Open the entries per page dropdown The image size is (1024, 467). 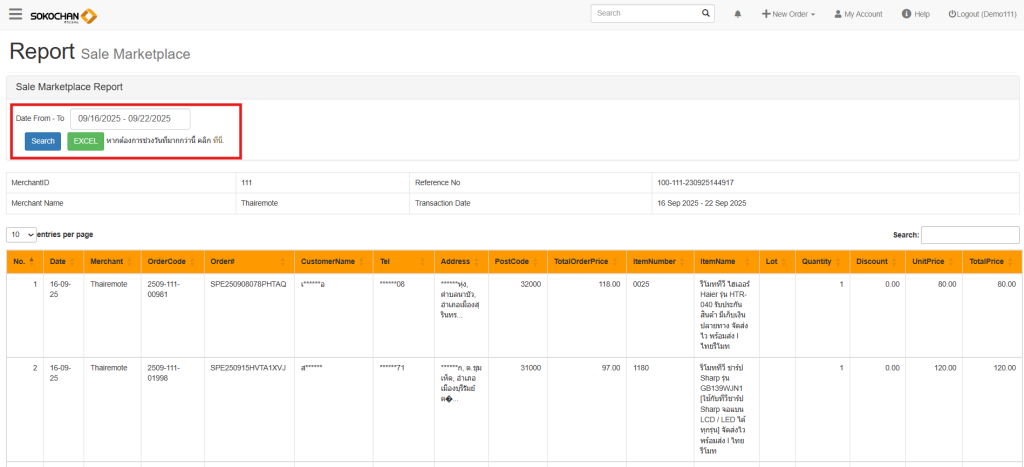point(21,234)
